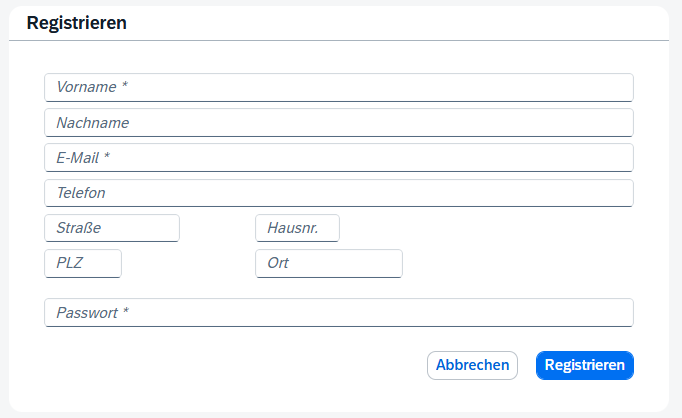Set focus on the street name box
This screenshot has height=418, width=682.
coord(112,228)
